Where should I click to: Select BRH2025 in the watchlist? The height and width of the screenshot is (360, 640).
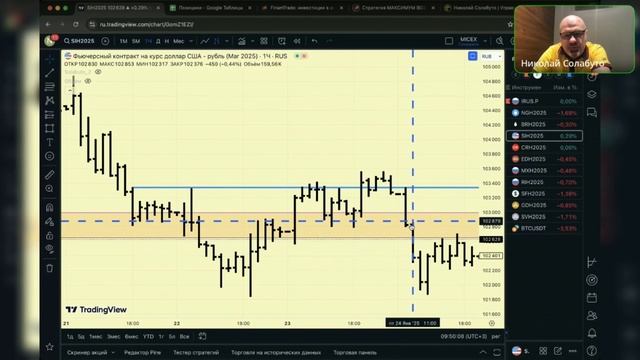(x=544, y=124)
